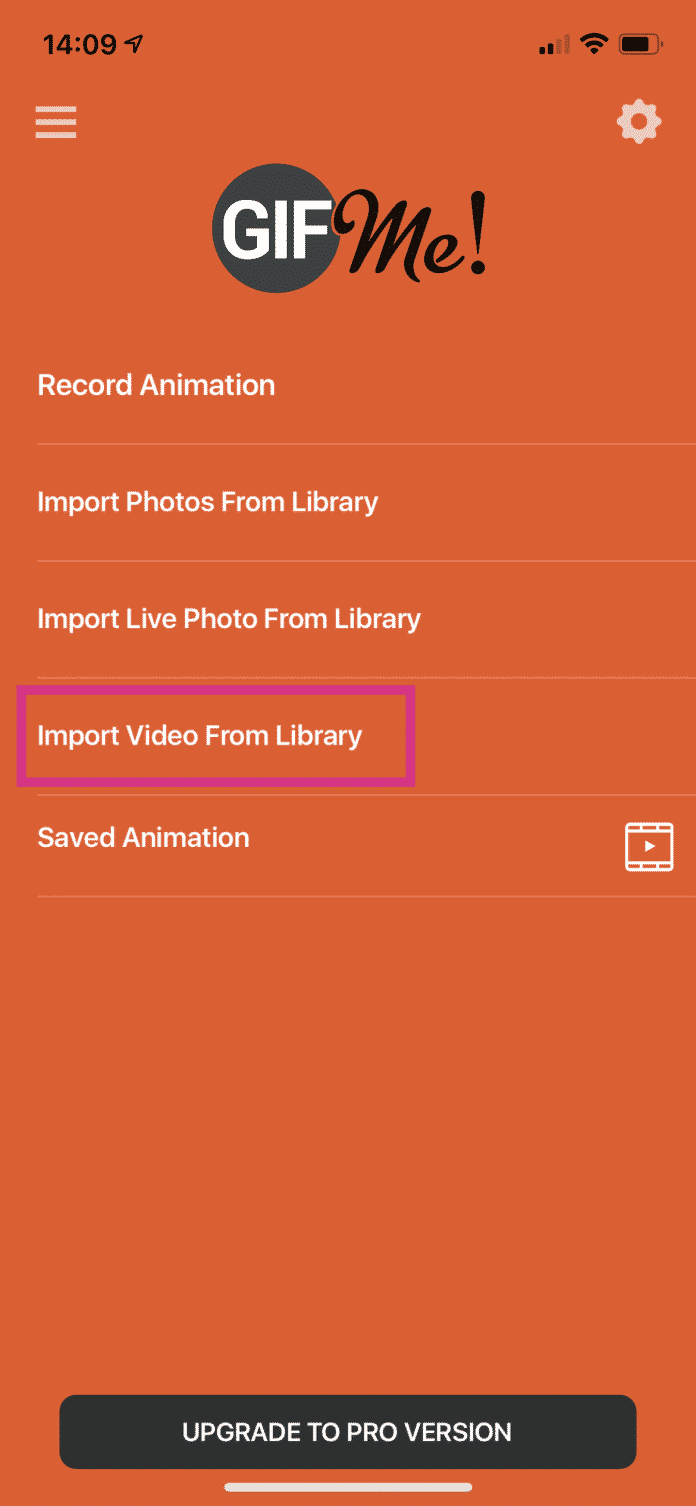696x1506 pixels.
Task: Select Record Animation
Action: (156, 385)
